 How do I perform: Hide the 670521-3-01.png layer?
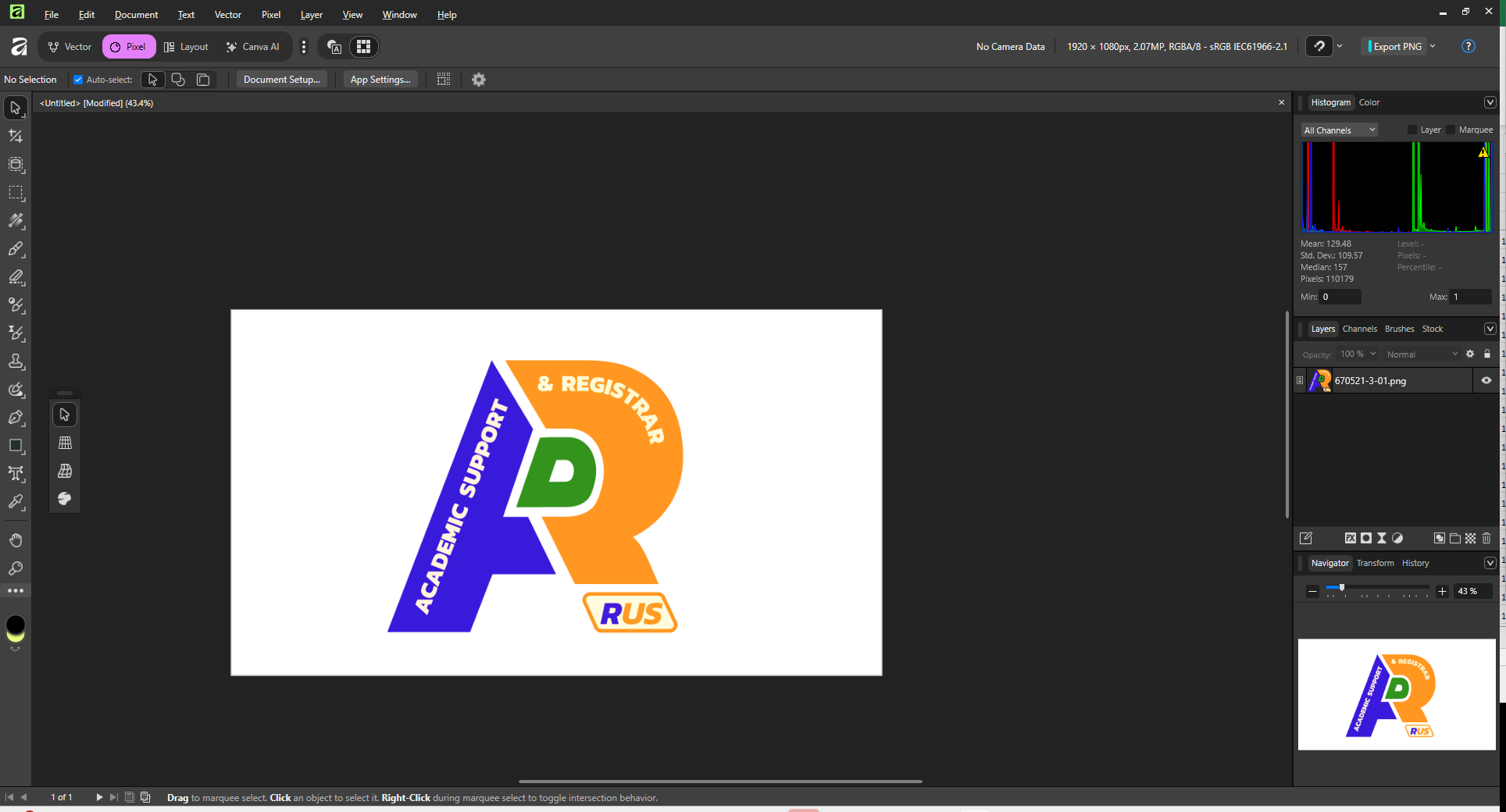[x=1486, y=381]
